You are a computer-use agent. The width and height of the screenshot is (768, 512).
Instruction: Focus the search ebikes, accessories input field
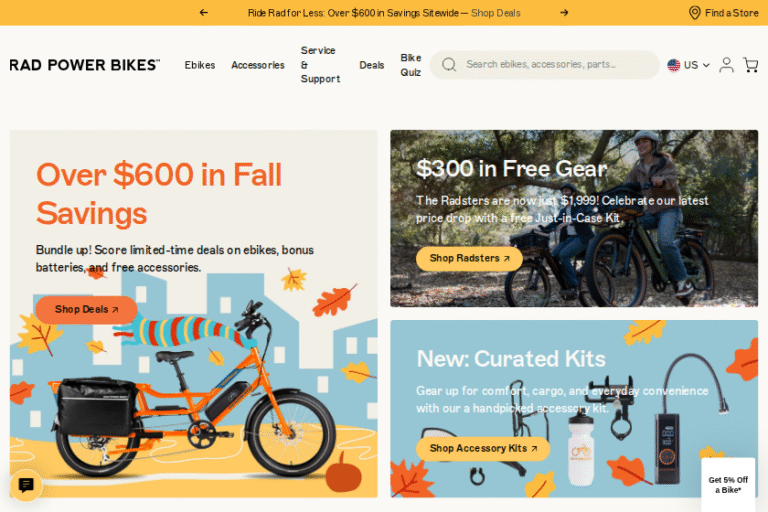[545, 65]
